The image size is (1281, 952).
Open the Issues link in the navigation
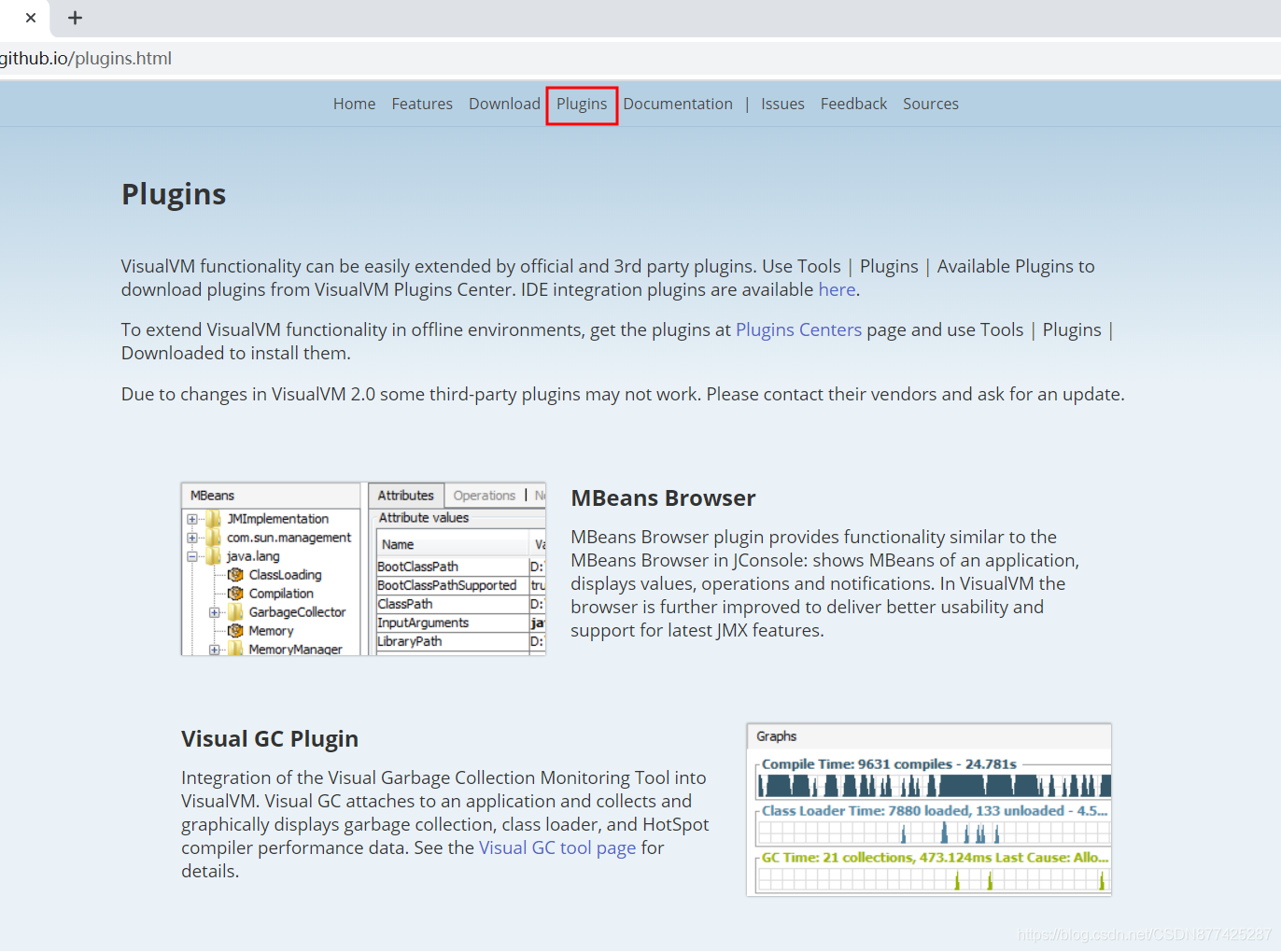782,104
